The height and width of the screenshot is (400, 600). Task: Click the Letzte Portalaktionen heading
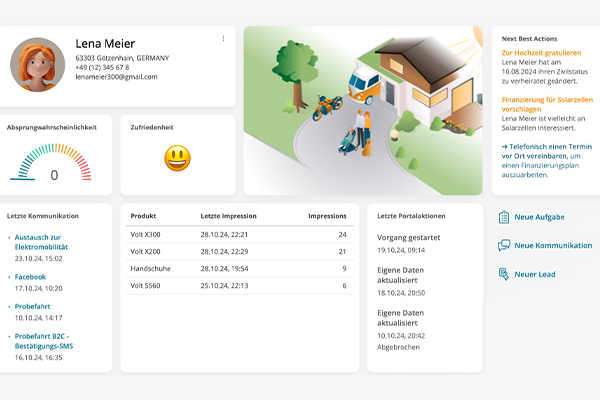[x=411, y=216]
